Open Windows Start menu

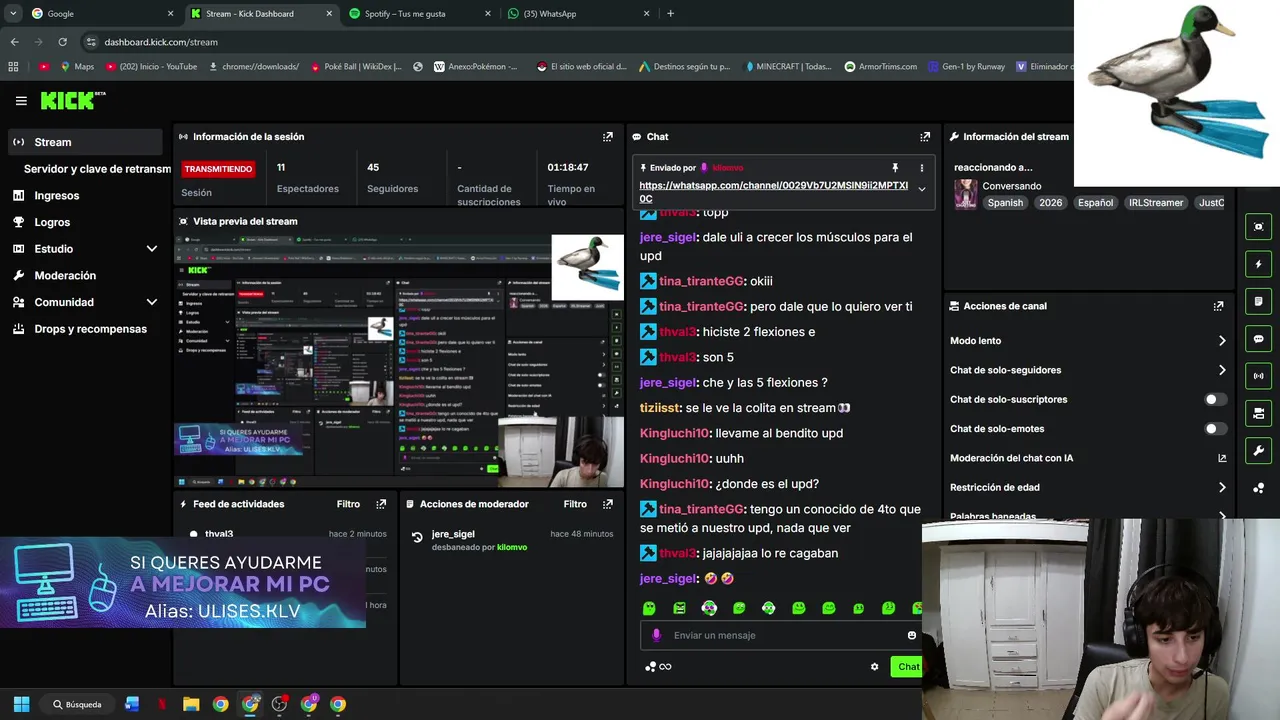click(21, 704)
